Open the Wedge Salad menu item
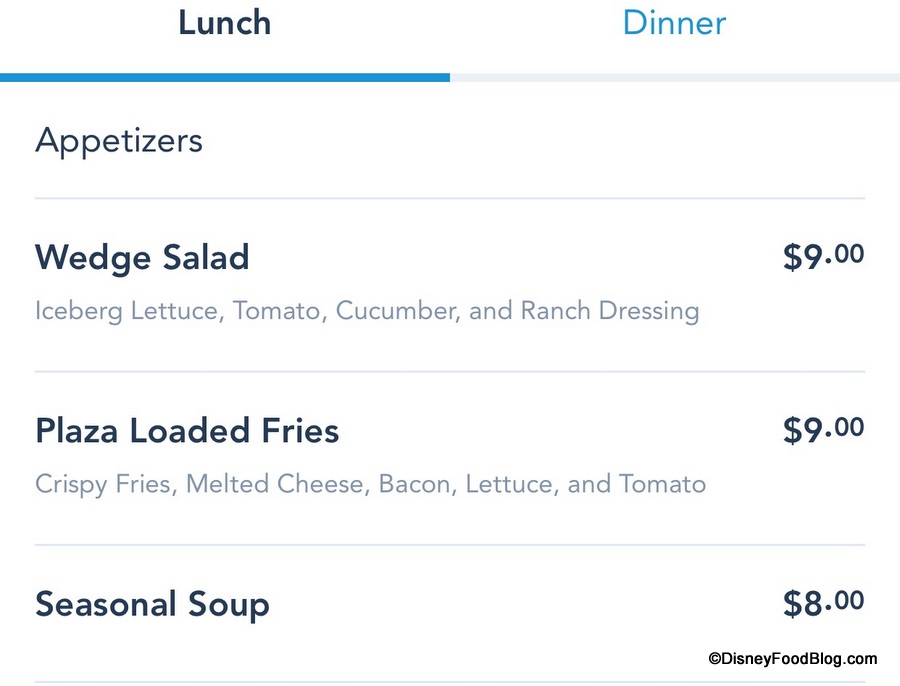 142,258
